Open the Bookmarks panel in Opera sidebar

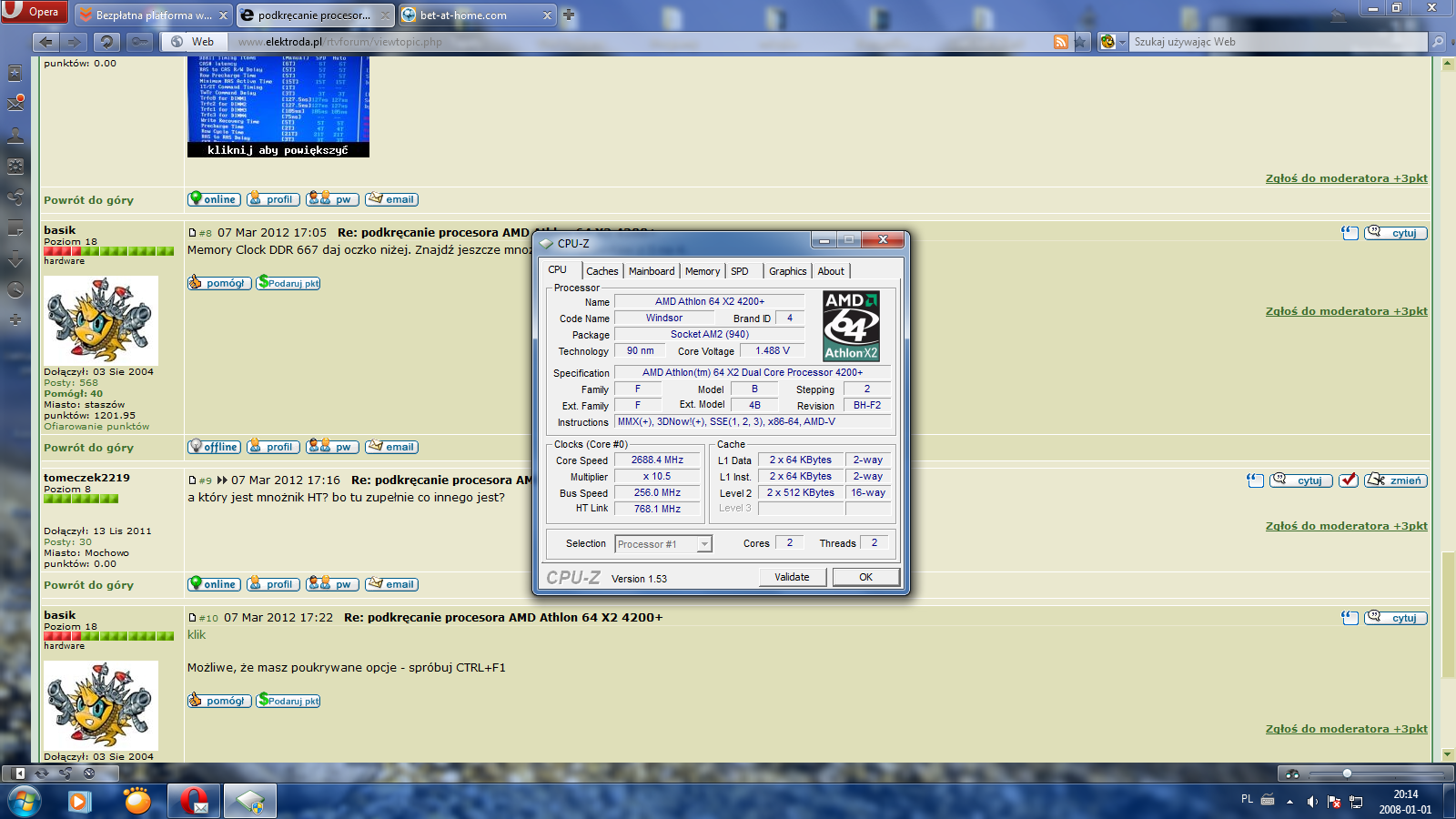click(15, 73)
